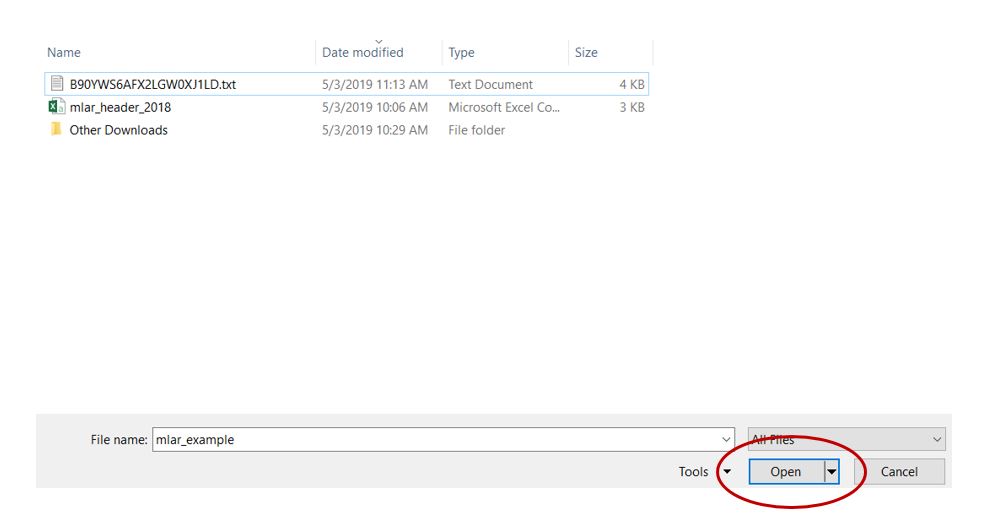
Task: Open the All Files type filter dropdown
Action: (x=846, y=439)
